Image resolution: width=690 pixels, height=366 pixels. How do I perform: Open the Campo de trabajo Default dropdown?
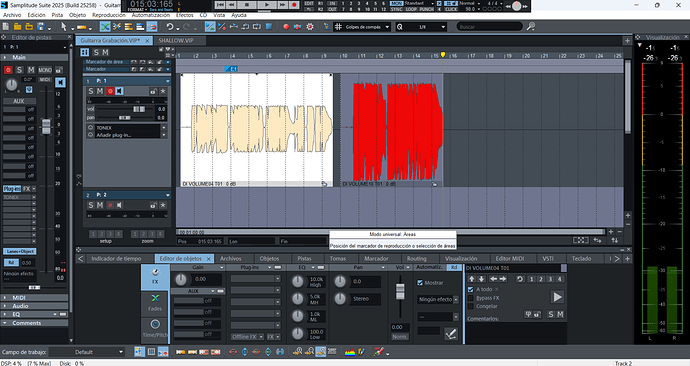87,352
